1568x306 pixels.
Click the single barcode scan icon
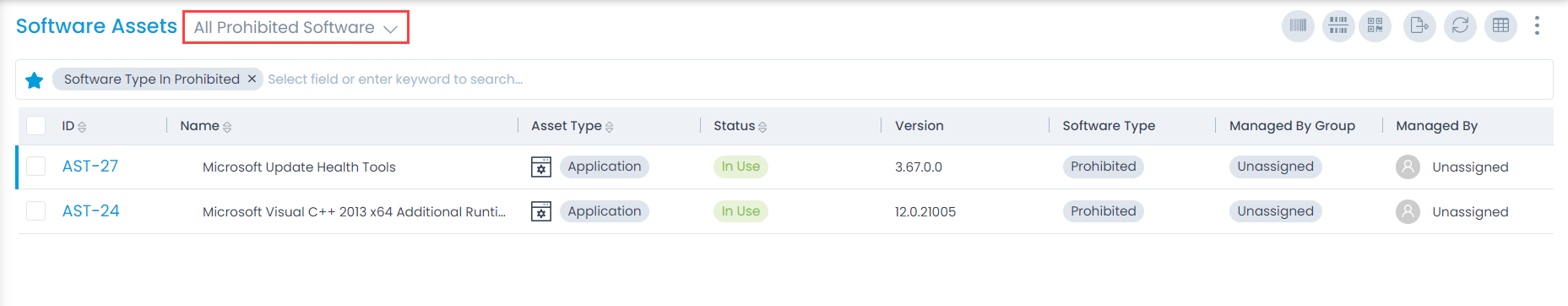coord(1298,26)
